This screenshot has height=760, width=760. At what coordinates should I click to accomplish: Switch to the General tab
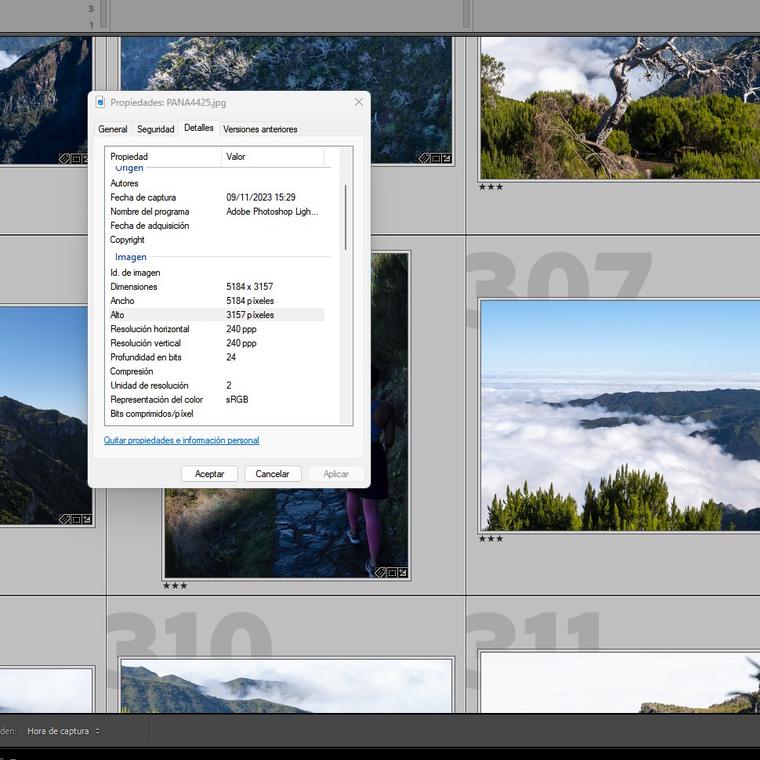(x=112, y=129)
